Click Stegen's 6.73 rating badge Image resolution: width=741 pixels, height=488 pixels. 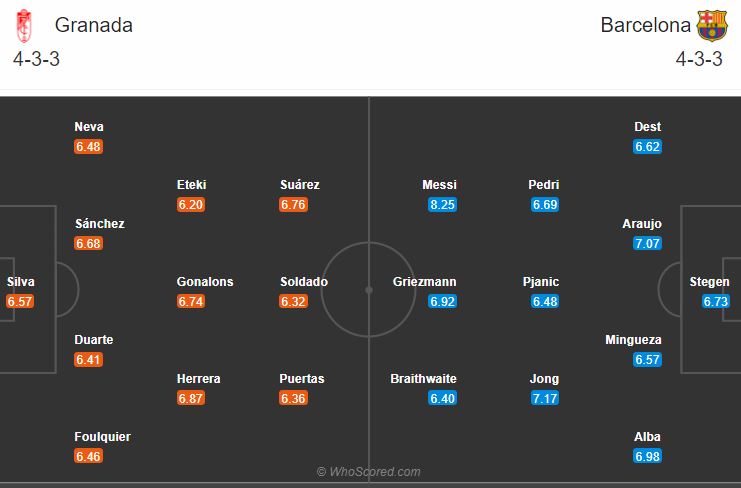point(715,301)
